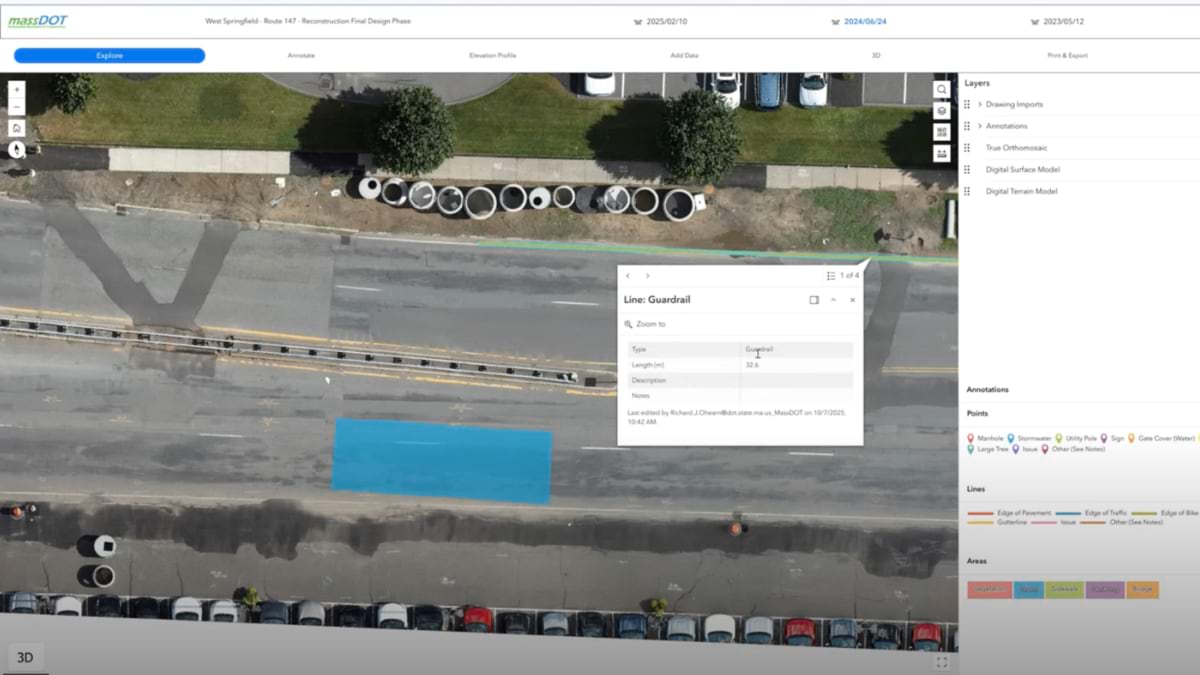This screenshot has width=1200, height=675.
Task: Click the Notes row in the popup
Action: pos(740,396)
